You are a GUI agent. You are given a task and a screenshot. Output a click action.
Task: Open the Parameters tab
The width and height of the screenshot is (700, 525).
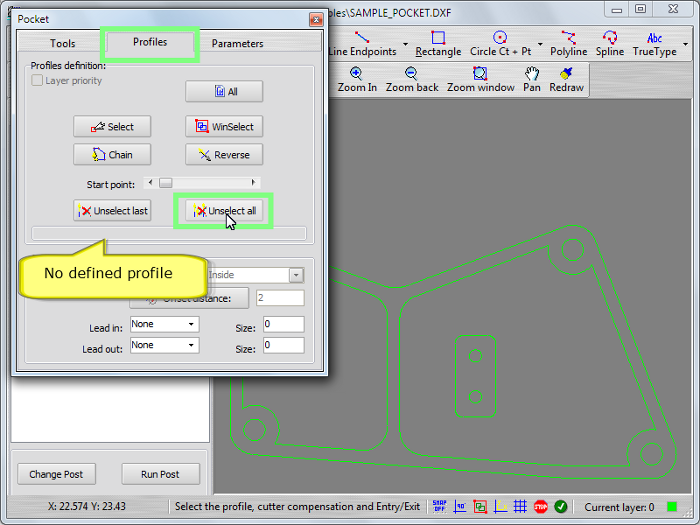click(237, 44)
